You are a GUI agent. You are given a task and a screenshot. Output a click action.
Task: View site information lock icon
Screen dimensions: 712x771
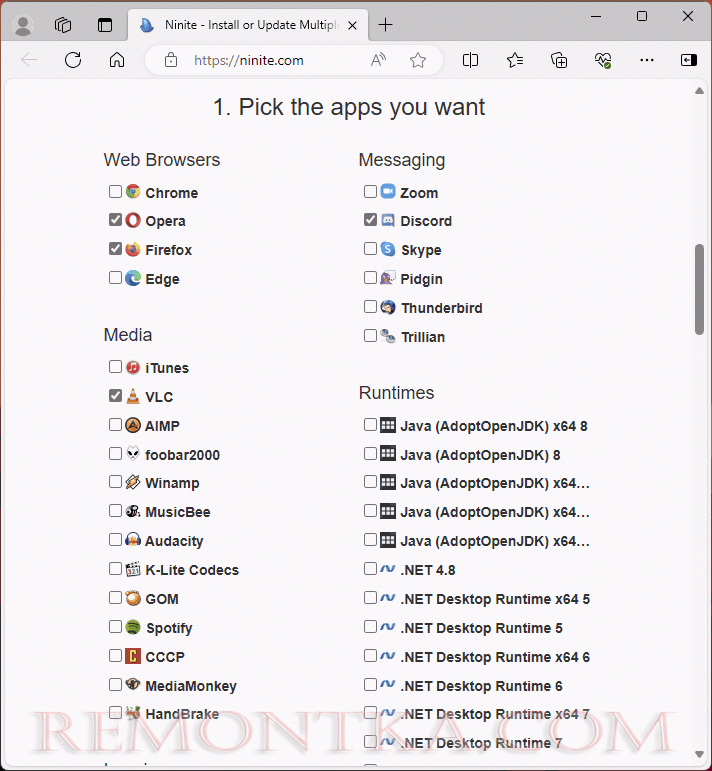171,60
